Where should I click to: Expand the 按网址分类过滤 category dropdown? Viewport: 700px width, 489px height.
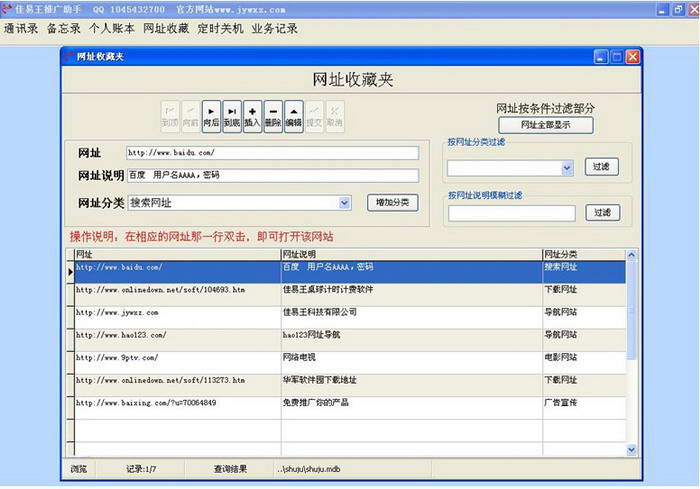(567, 168)
